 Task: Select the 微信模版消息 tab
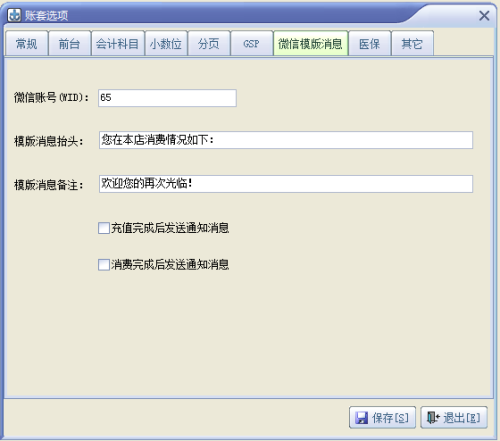tap(310, 43)
